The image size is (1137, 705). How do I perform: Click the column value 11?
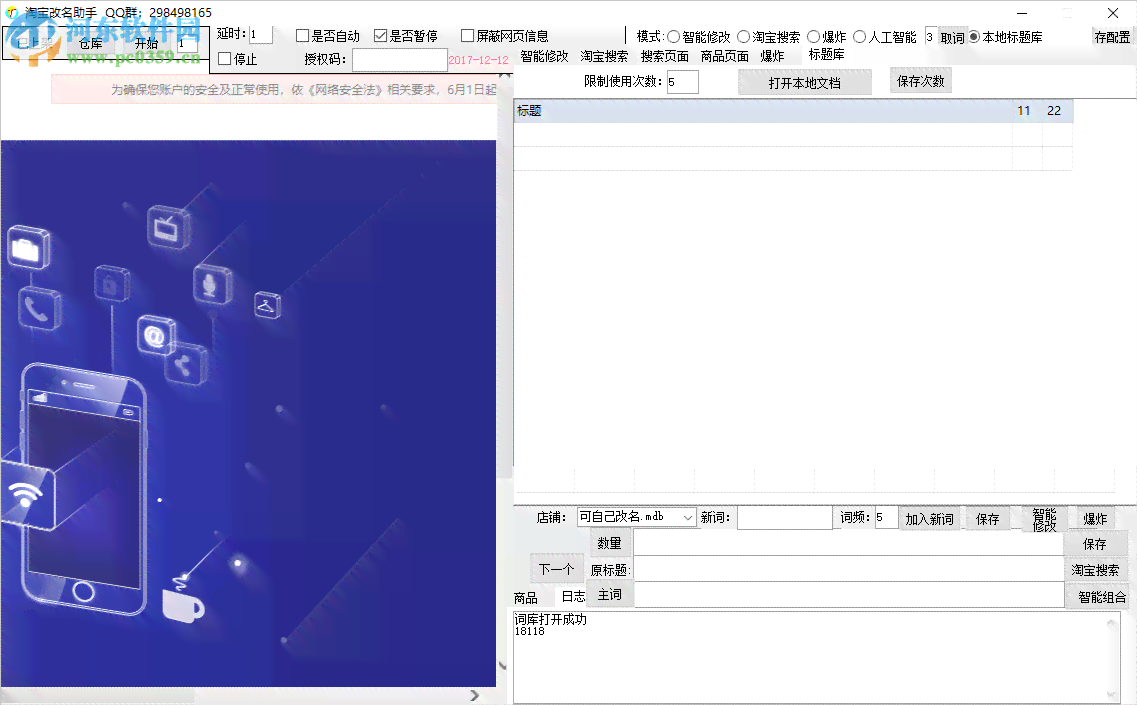(x=1024, y=111)
